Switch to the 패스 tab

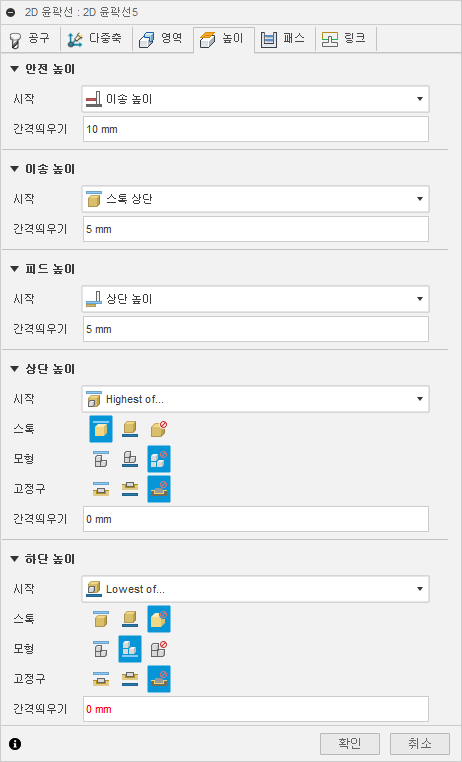(285, 39)
